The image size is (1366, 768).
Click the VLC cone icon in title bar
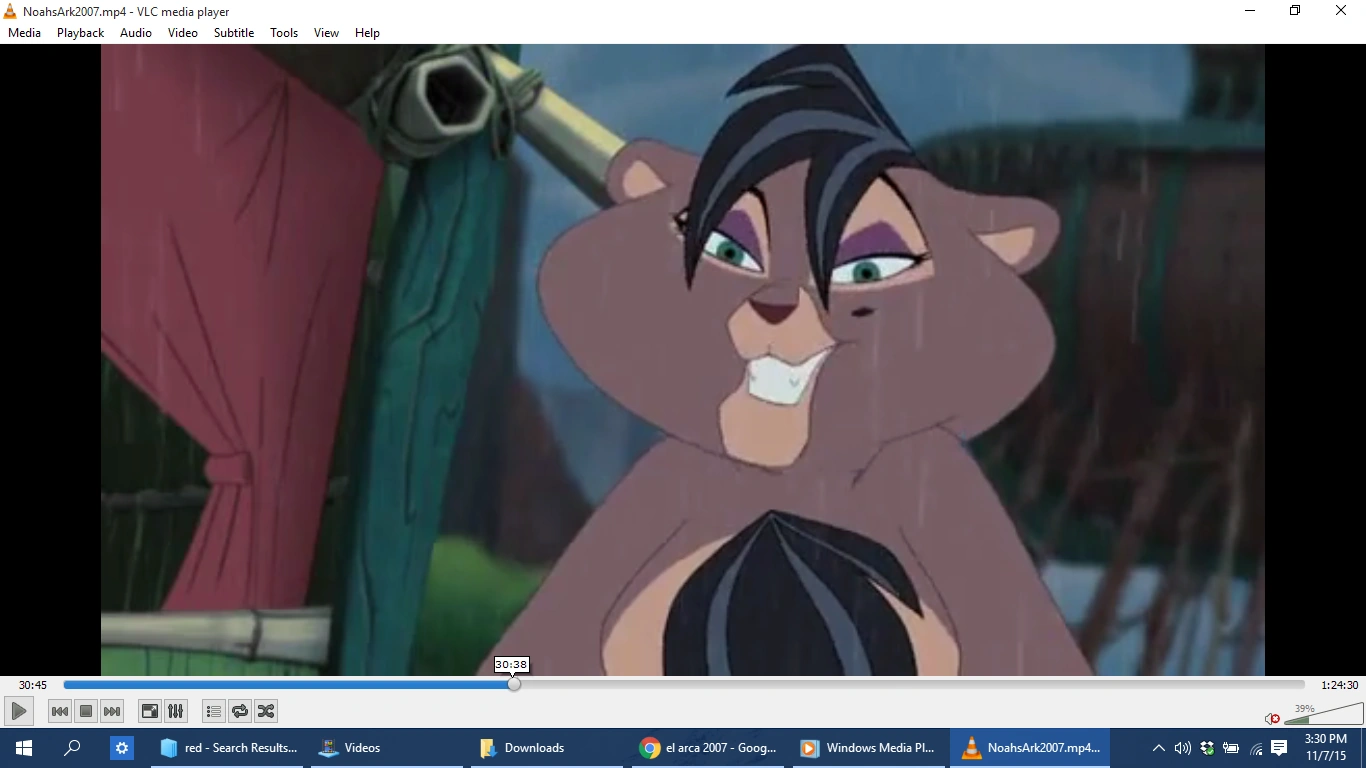coord(11,12)
